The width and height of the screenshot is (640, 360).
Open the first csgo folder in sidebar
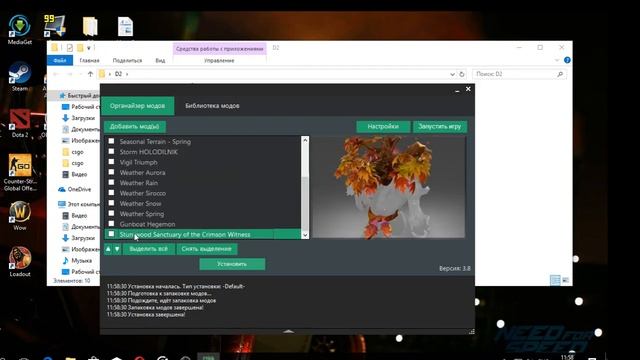[73, 152]
